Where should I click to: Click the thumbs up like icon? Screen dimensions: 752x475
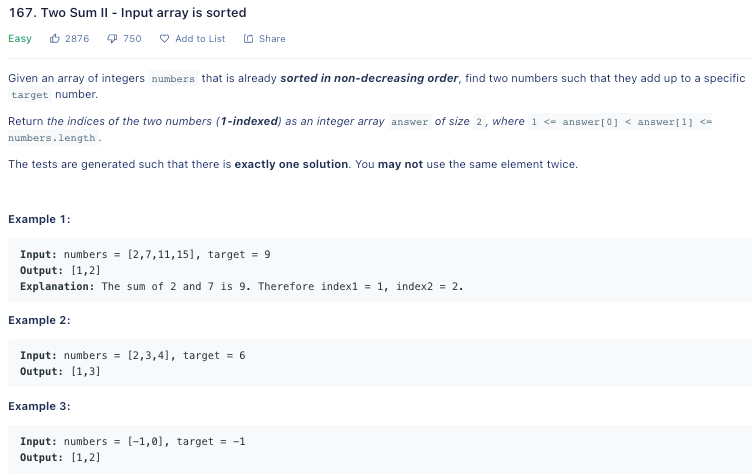click(x=54, y=39)
